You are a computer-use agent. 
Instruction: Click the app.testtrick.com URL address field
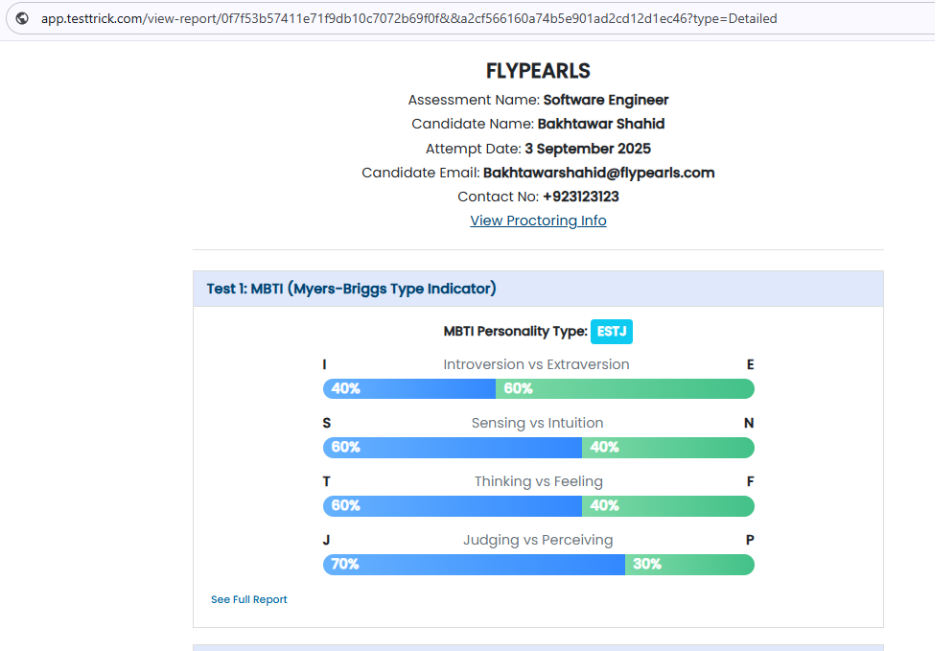408,19
